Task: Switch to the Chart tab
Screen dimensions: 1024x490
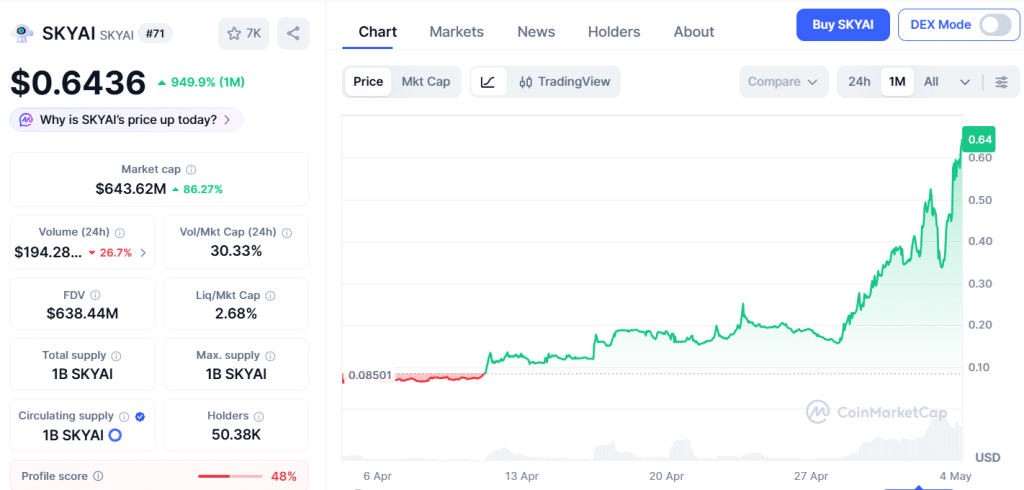Action: pyautogui.click(x=377, y=31)
